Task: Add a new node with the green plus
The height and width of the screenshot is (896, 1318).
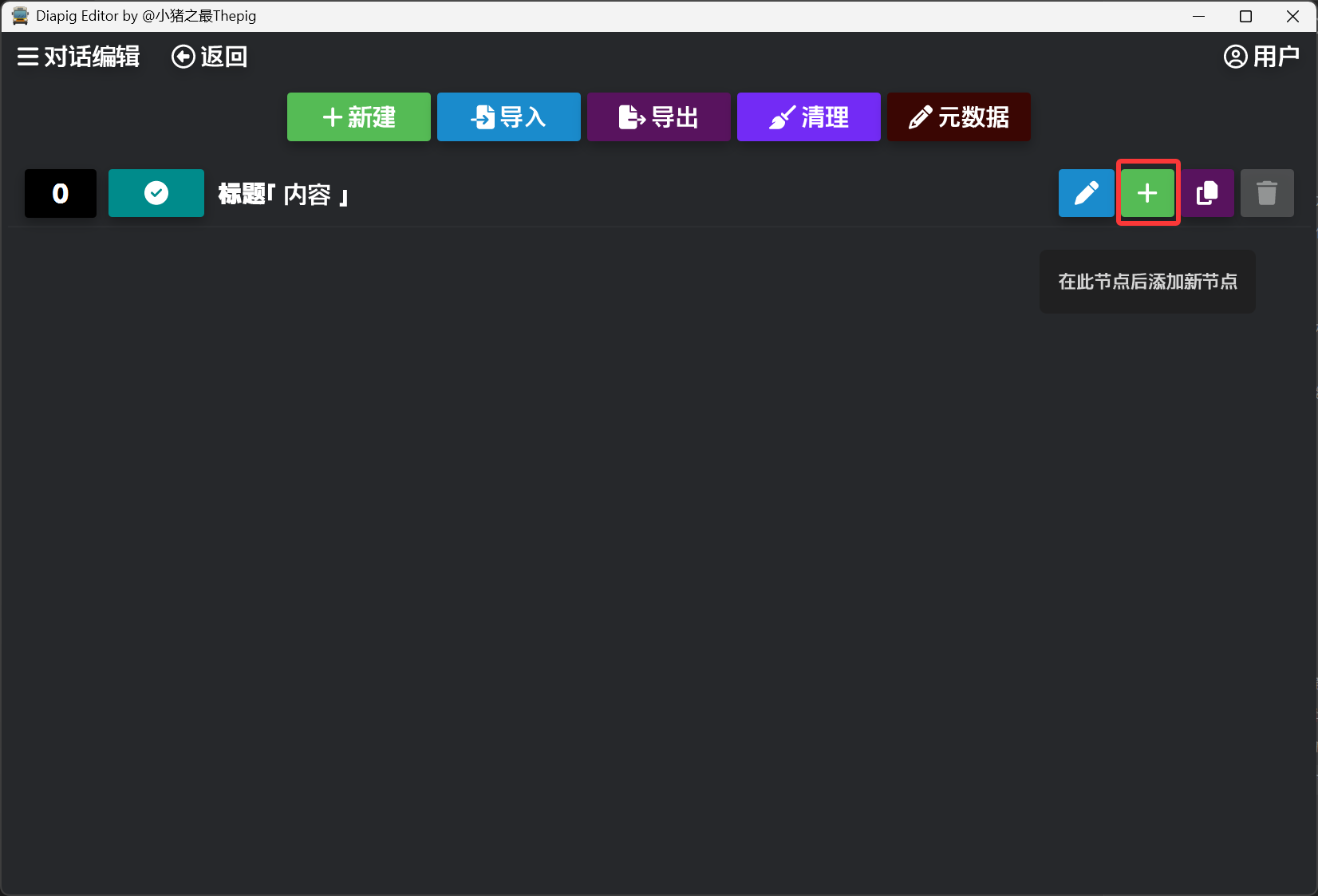Action: 1147,193
